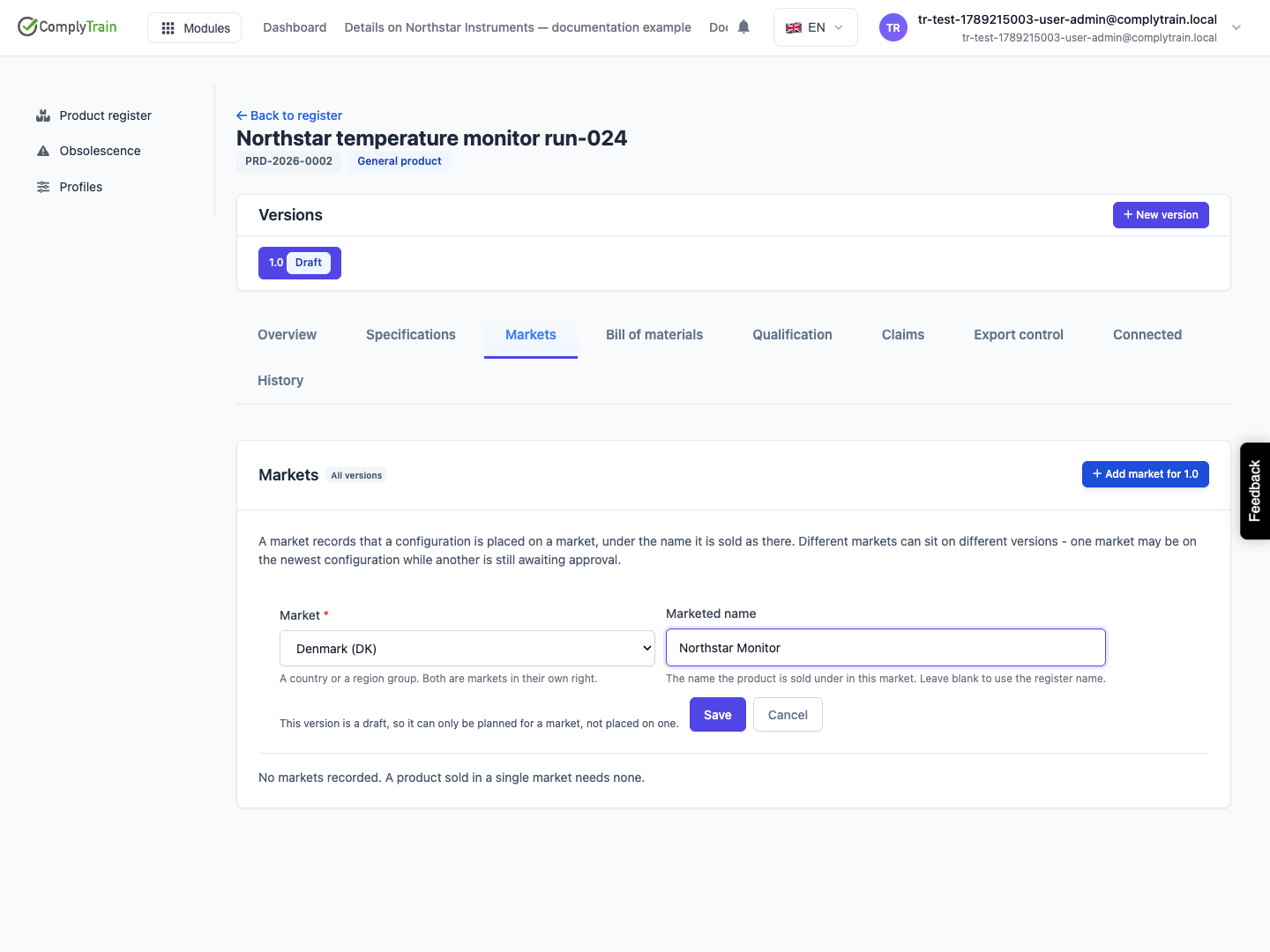Image resolution: width=1270 pixels, height=952 pixels.
Task: Click the Versions heading
Action: click(x=290, y=215)
